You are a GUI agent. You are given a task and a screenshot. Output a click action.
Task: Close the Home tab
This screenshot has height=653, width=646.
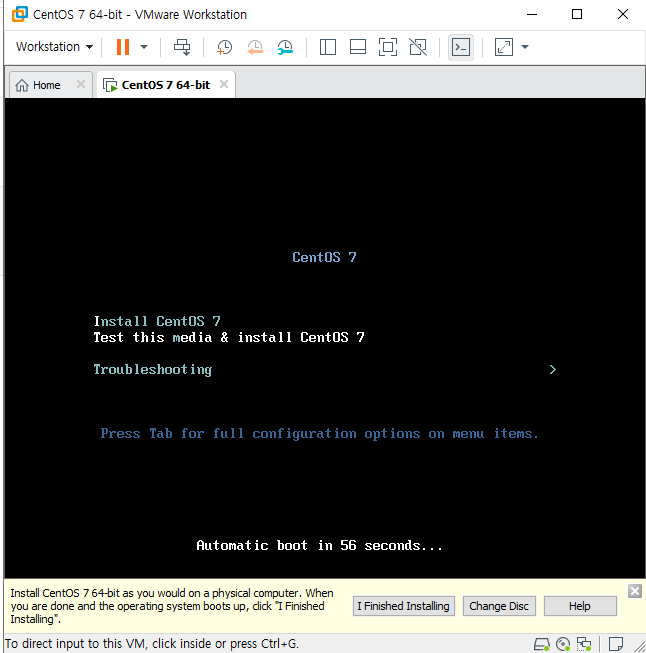(x=81, y=85)
